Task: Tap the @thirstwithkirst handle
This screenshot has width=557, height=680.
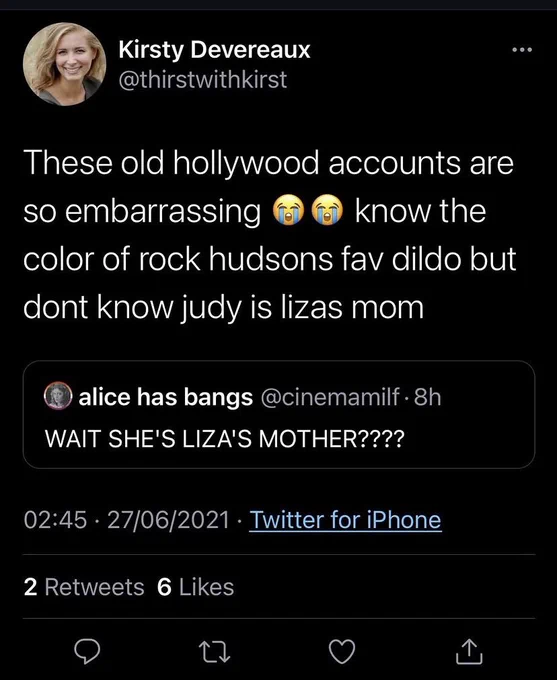Action: coord(203,80)
